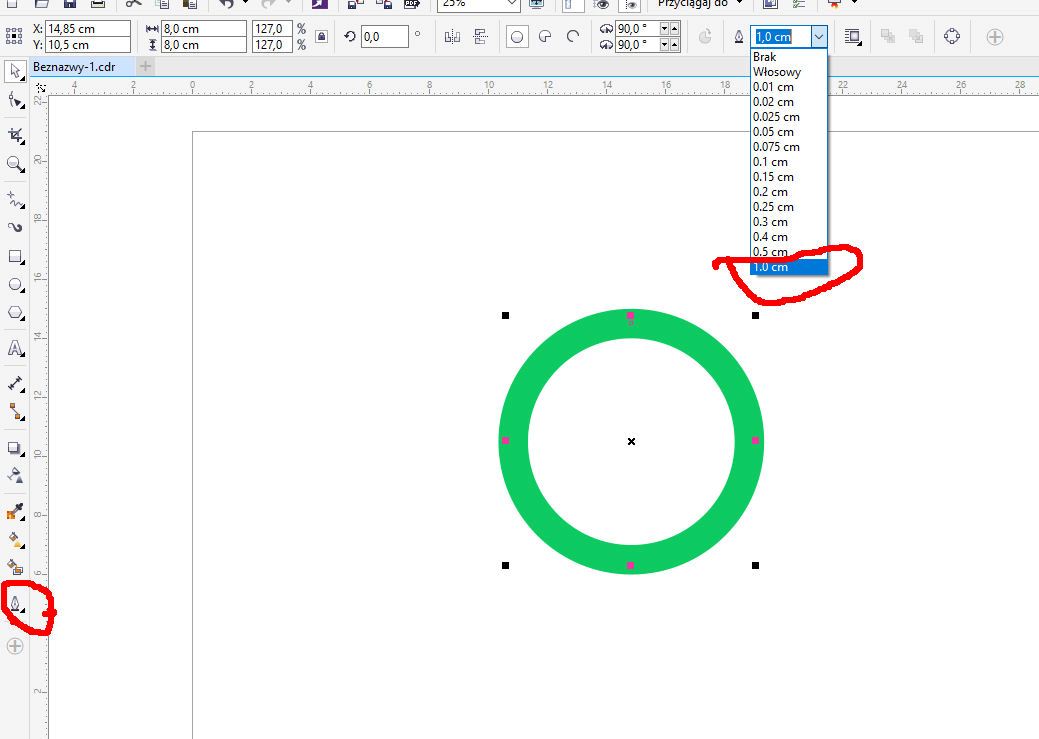Select the Crop tool in toolbox
1039x739 pixels.
pos(15,134)
